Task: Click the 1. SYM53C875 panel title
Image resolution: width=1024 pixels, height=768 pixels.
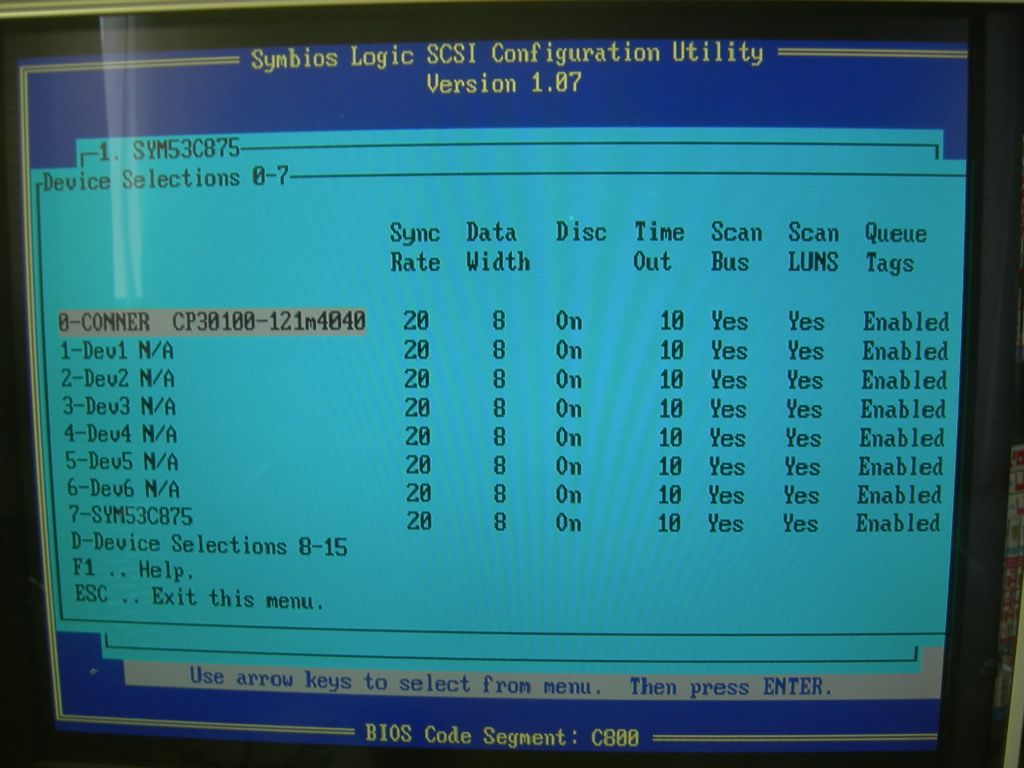Action: pos(169,150)
